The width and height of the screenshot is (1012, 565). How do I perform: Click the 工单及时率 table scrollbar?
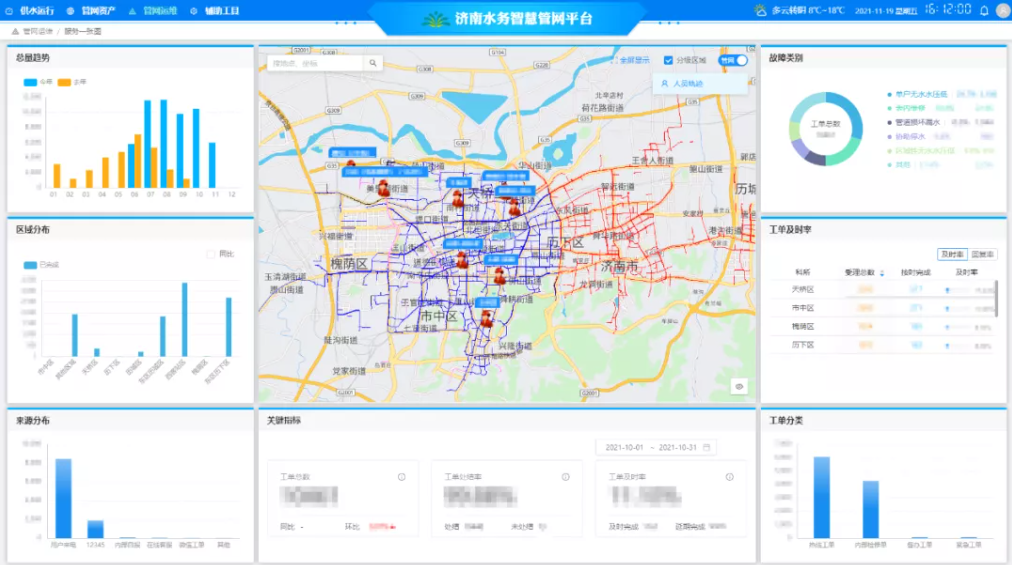point(997,298)
